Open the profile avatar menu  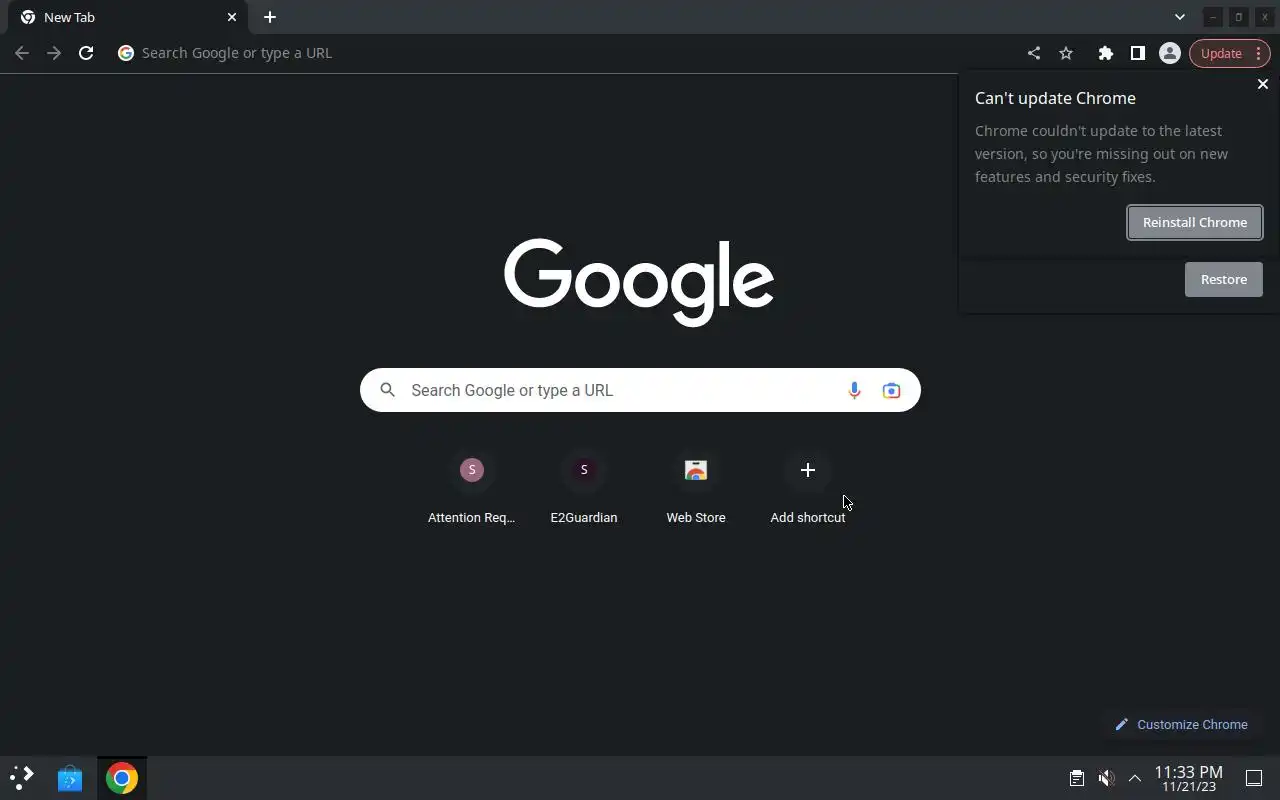pos(1170,53)
